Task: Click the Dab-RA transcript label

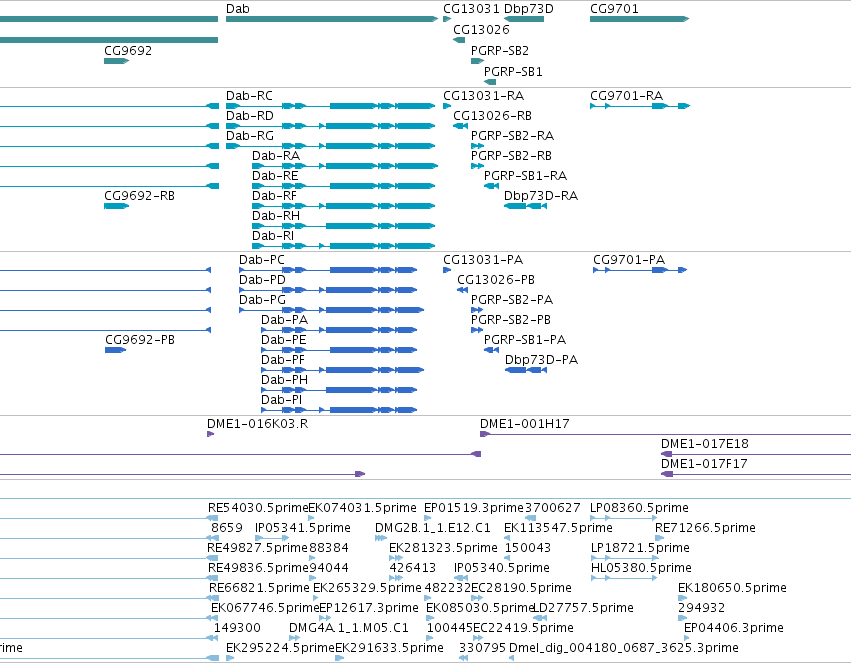Action: 276,156
